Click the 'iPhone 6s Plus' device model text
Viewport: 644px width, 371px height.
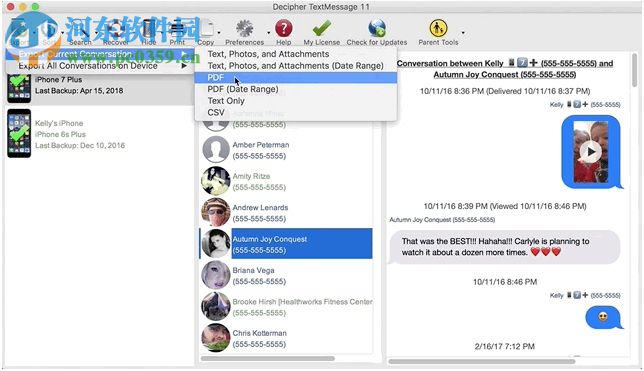[60, 134]
